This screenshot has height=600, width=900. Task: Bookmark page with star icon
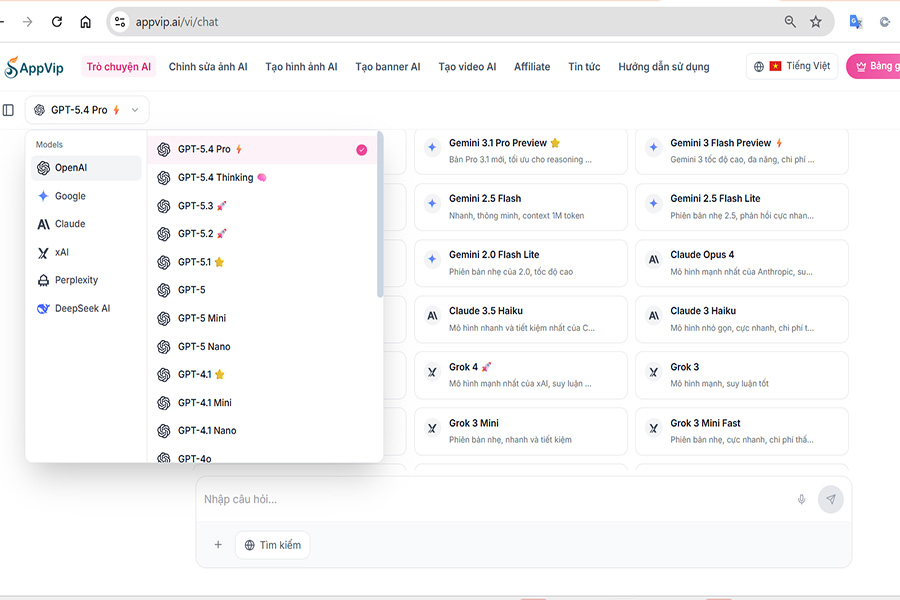[x=816, y=21]
